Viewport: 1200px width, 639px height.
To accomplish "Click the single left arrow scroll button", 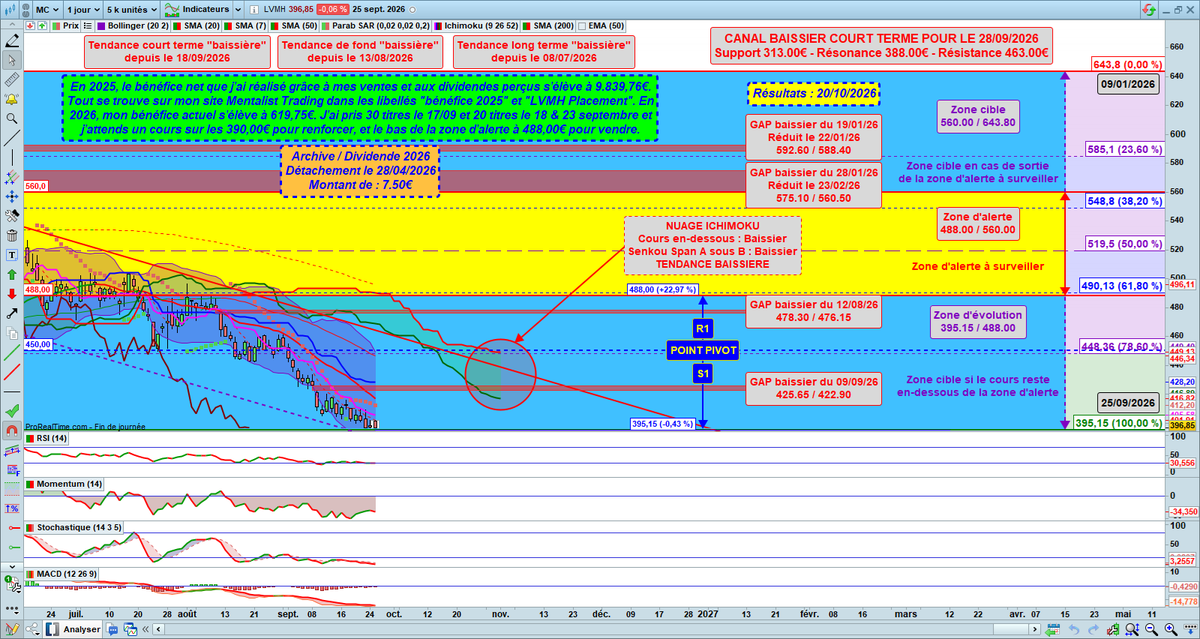I will [x=158, y=629].
